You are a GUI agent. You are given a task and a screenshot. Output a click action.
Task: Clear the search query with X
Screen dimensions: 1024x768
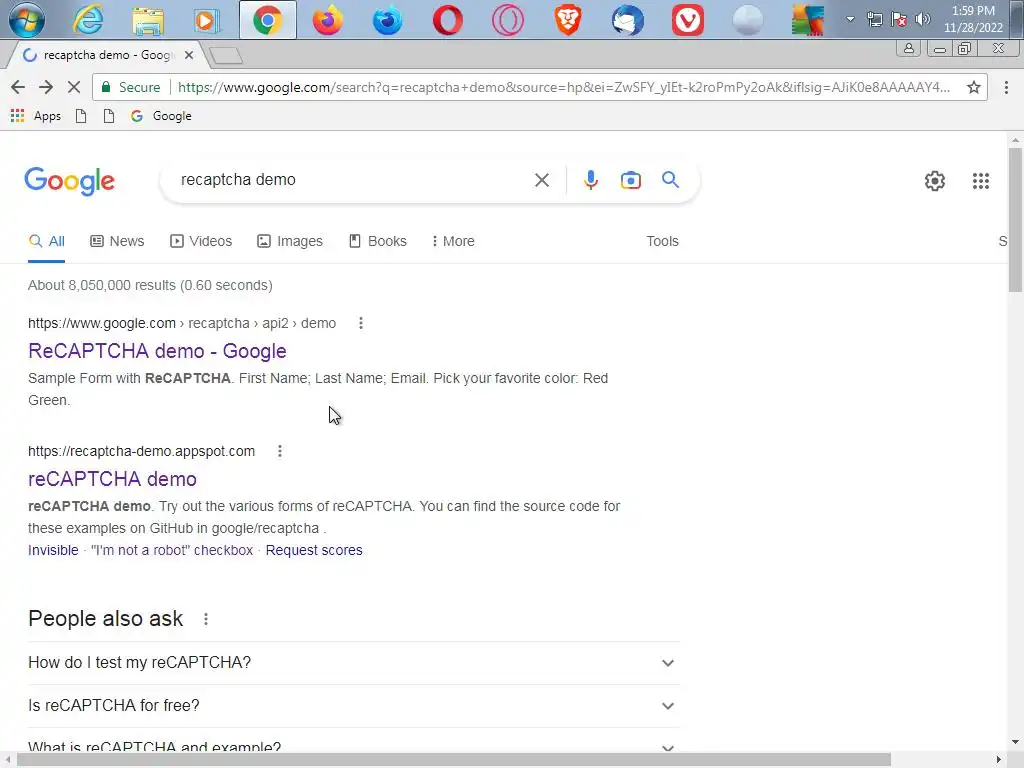[542, 180]
